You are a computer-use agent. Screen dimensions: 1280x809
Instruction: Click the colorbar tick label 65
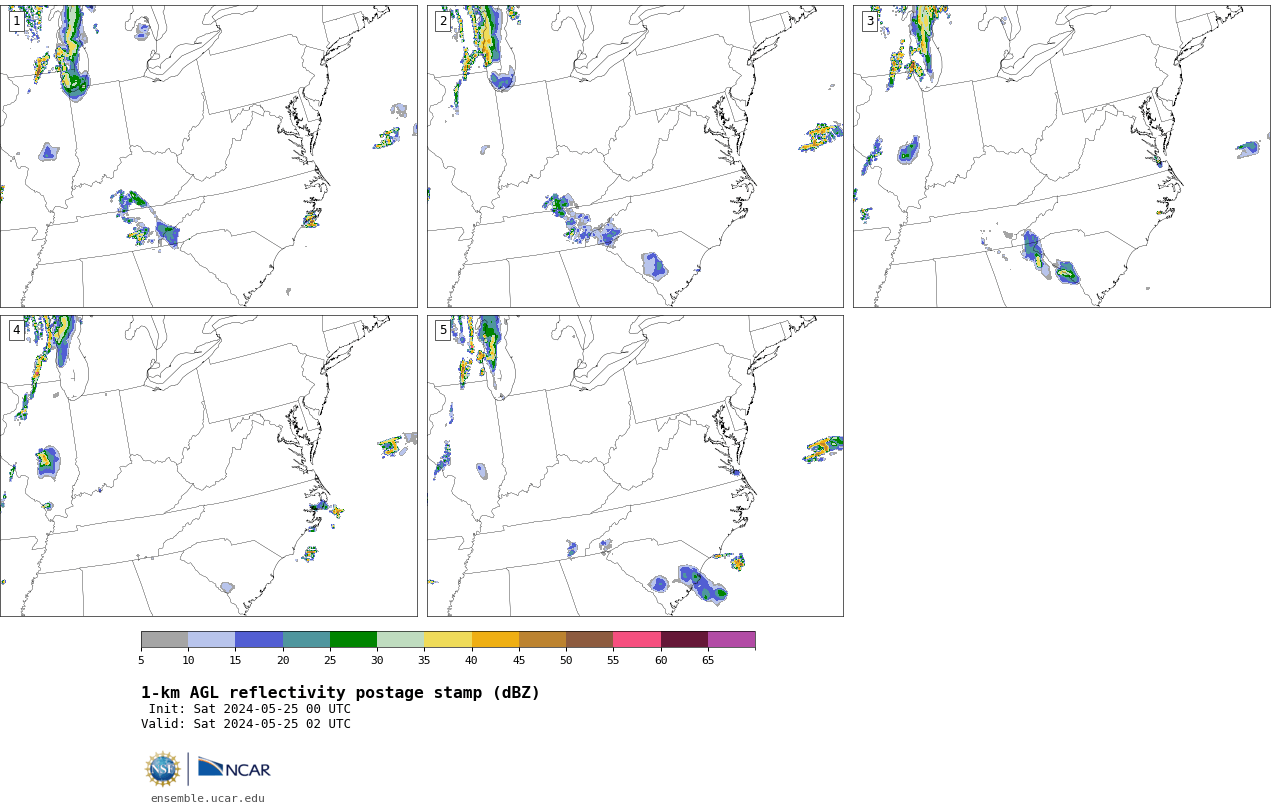708,660
